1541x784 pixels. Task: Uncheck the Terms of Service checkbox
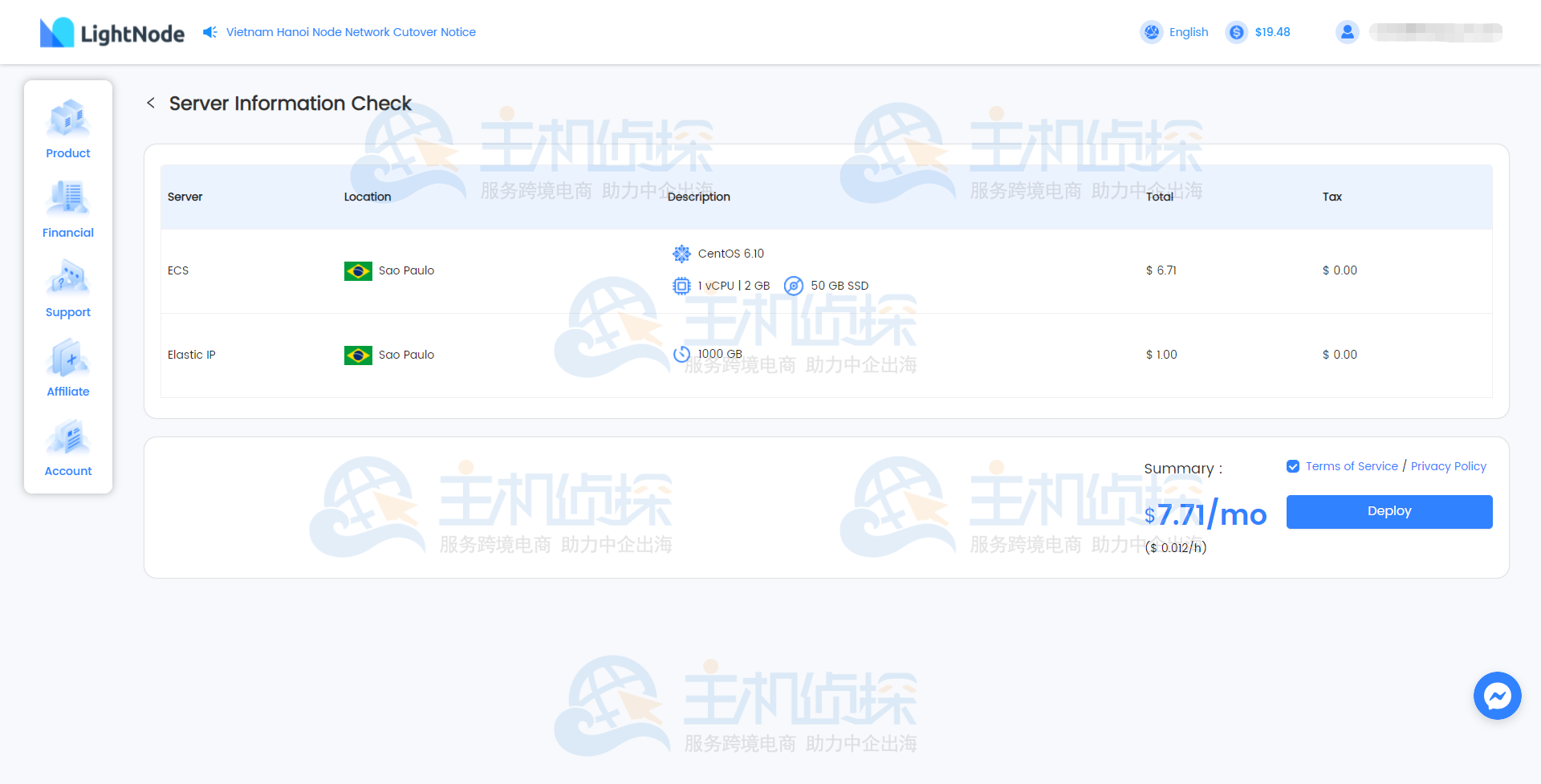click(x=1293, y=465)
